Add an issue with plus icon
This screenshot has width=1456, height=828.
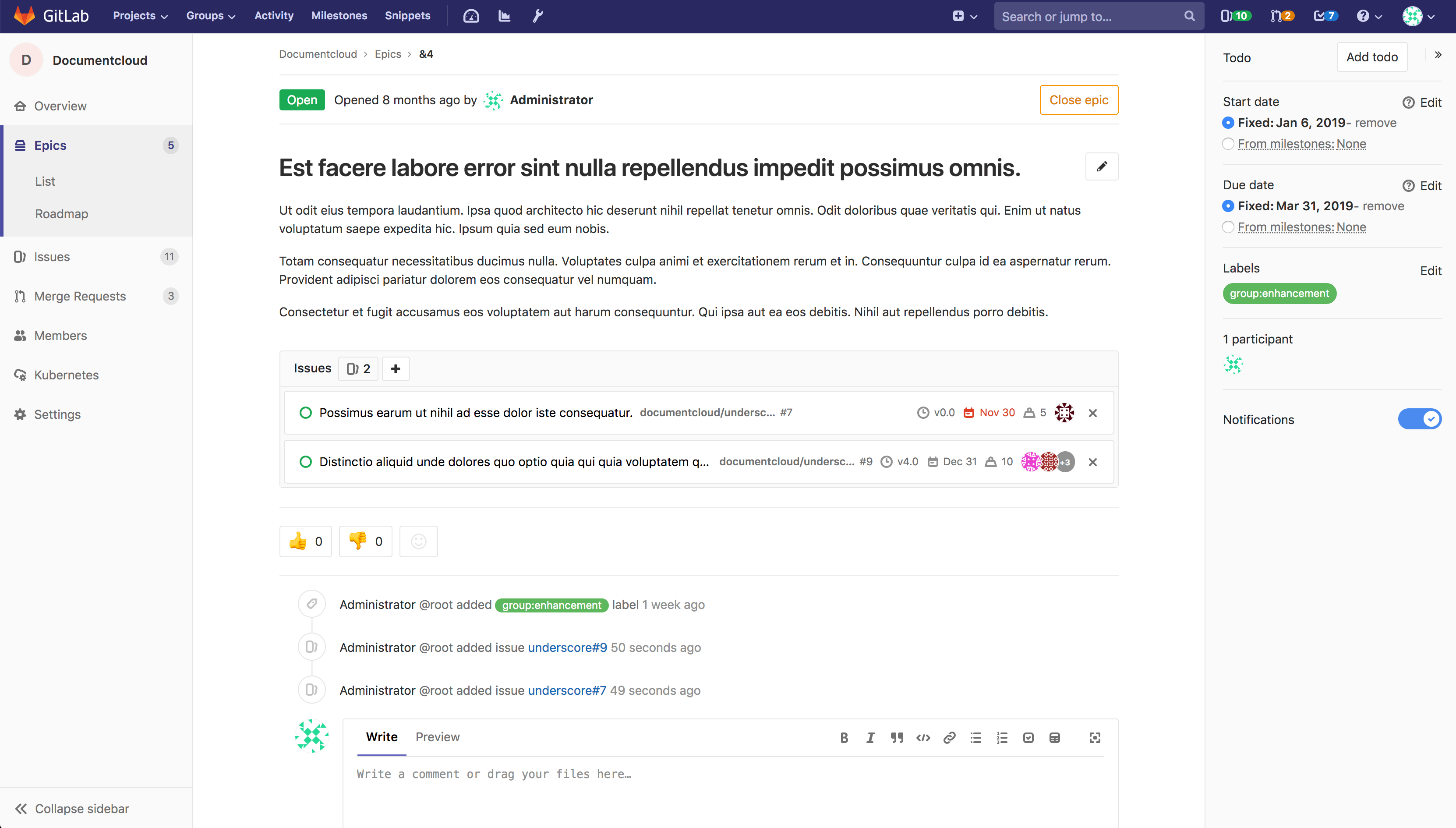(396, 368)
